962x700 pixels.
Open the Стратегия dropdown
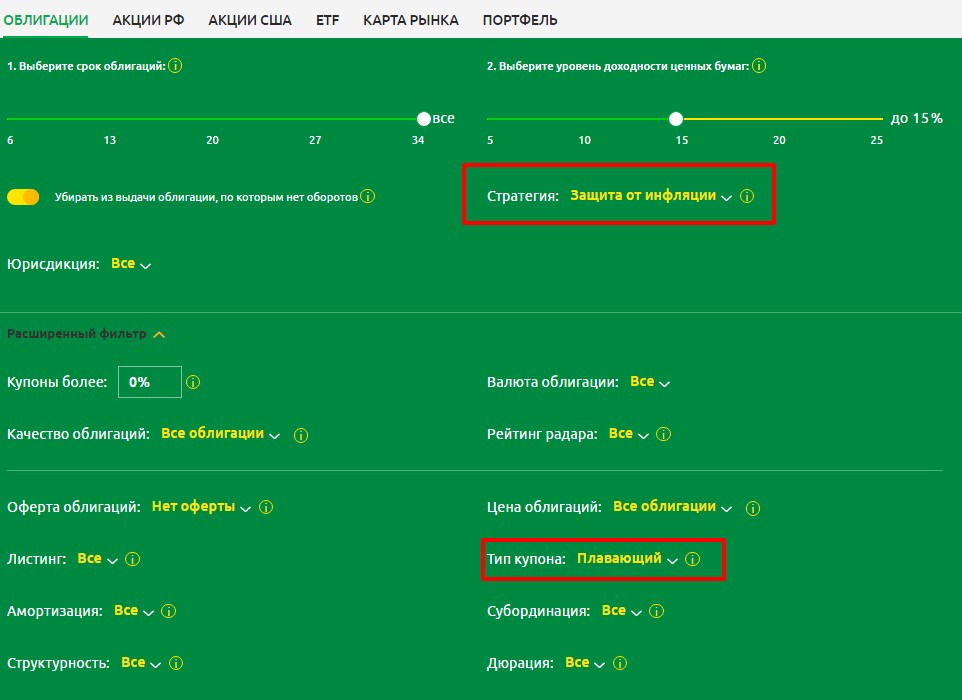pyautogui.click(x=650, y=196)
